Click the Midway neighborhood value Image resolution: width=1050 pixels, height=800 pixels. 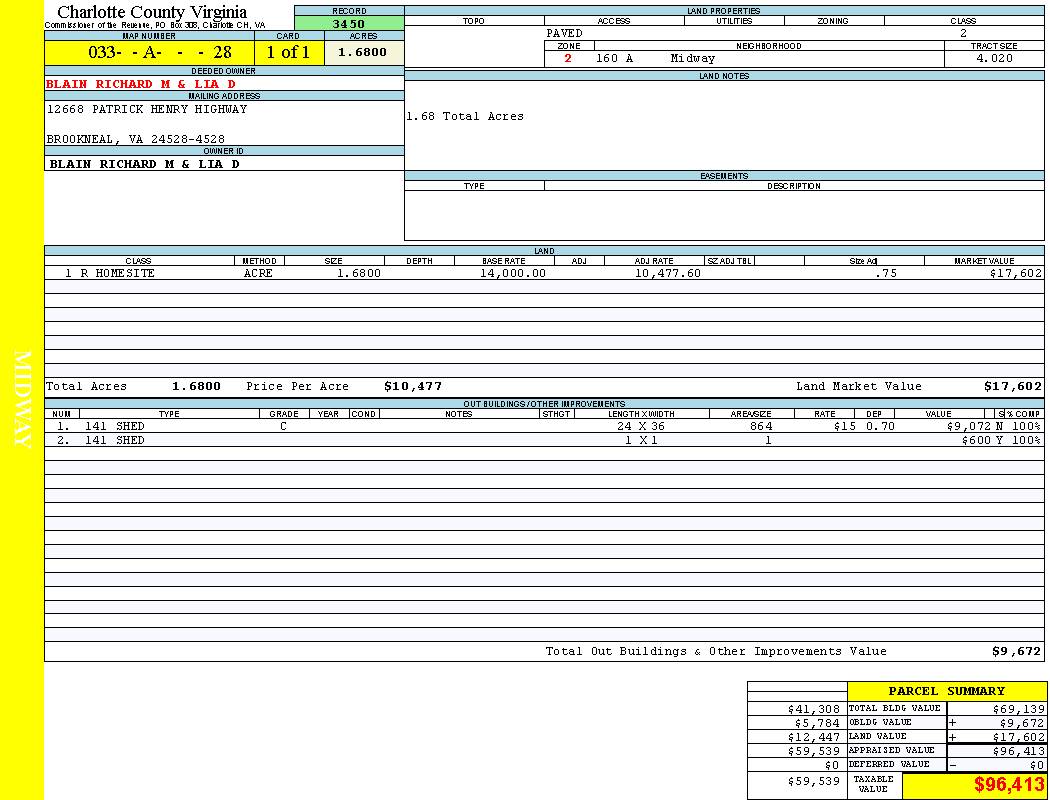(x=693, y=58)
